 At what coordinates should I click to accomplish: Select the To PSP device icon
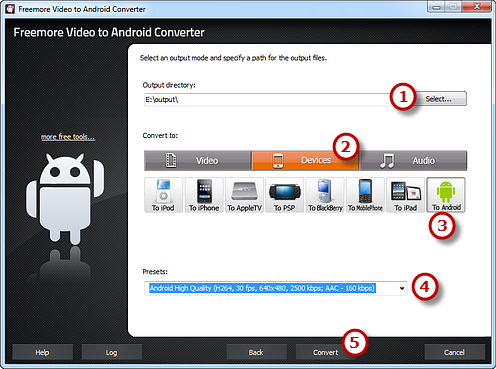284,195
